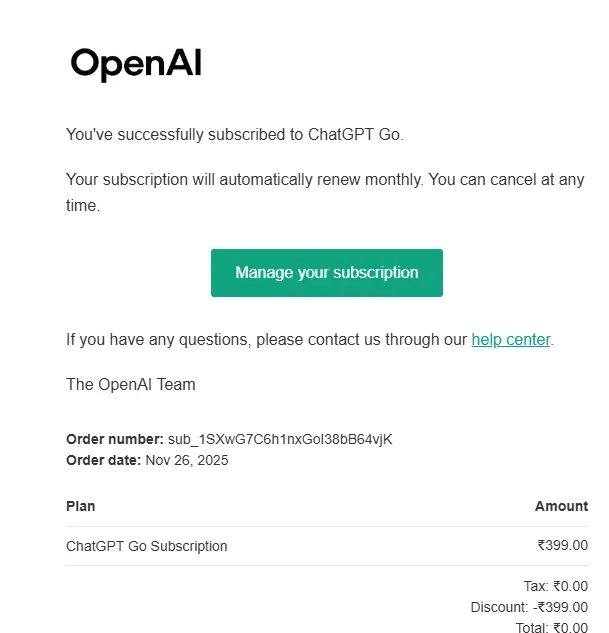Click the ₹399.00 plan amount
Screen dimensions: 609x633
[x=563, y=545]
